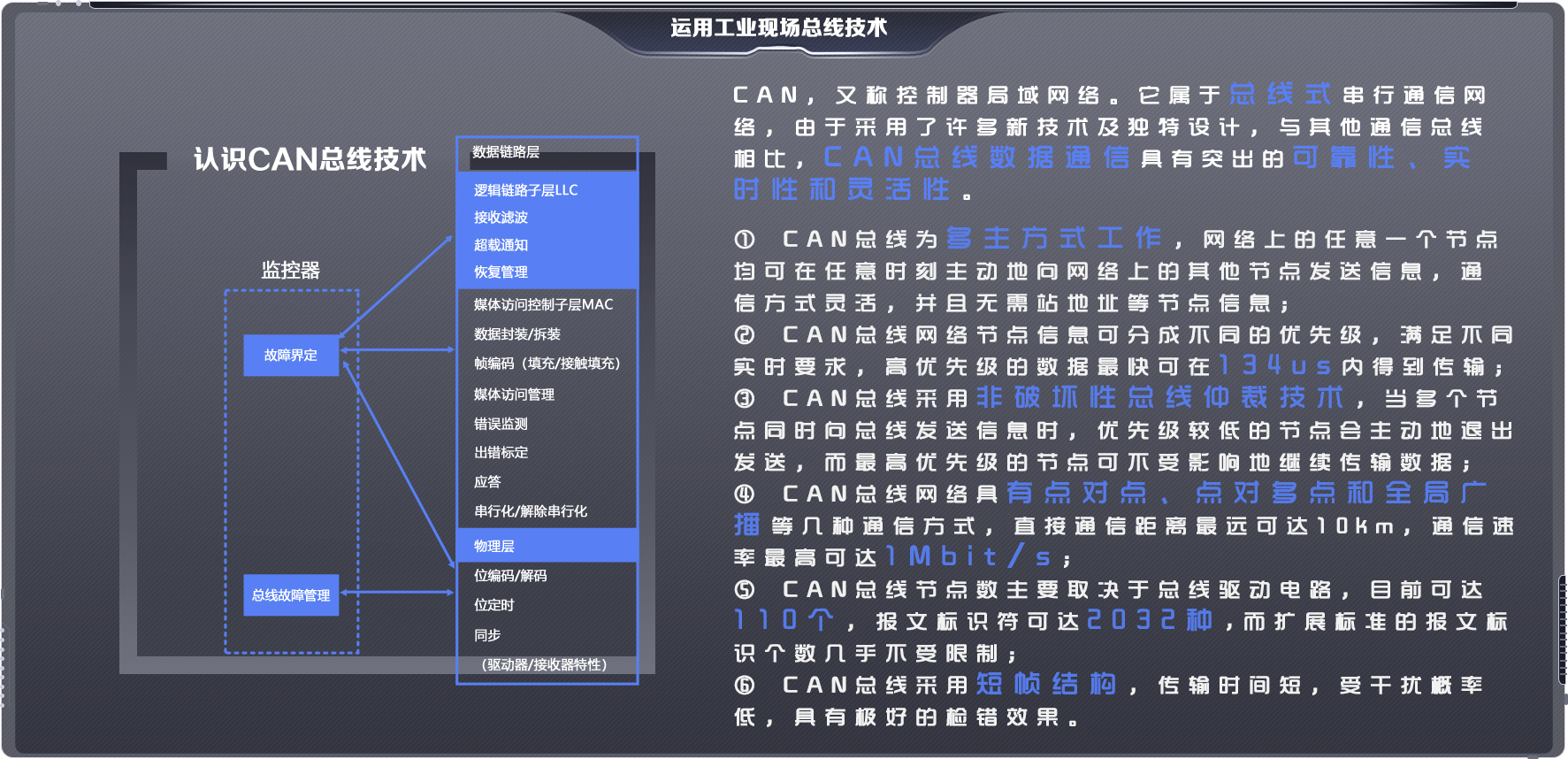
Task: Click the 认识CAN总线技术 heading
Action: tap(310, 159)
